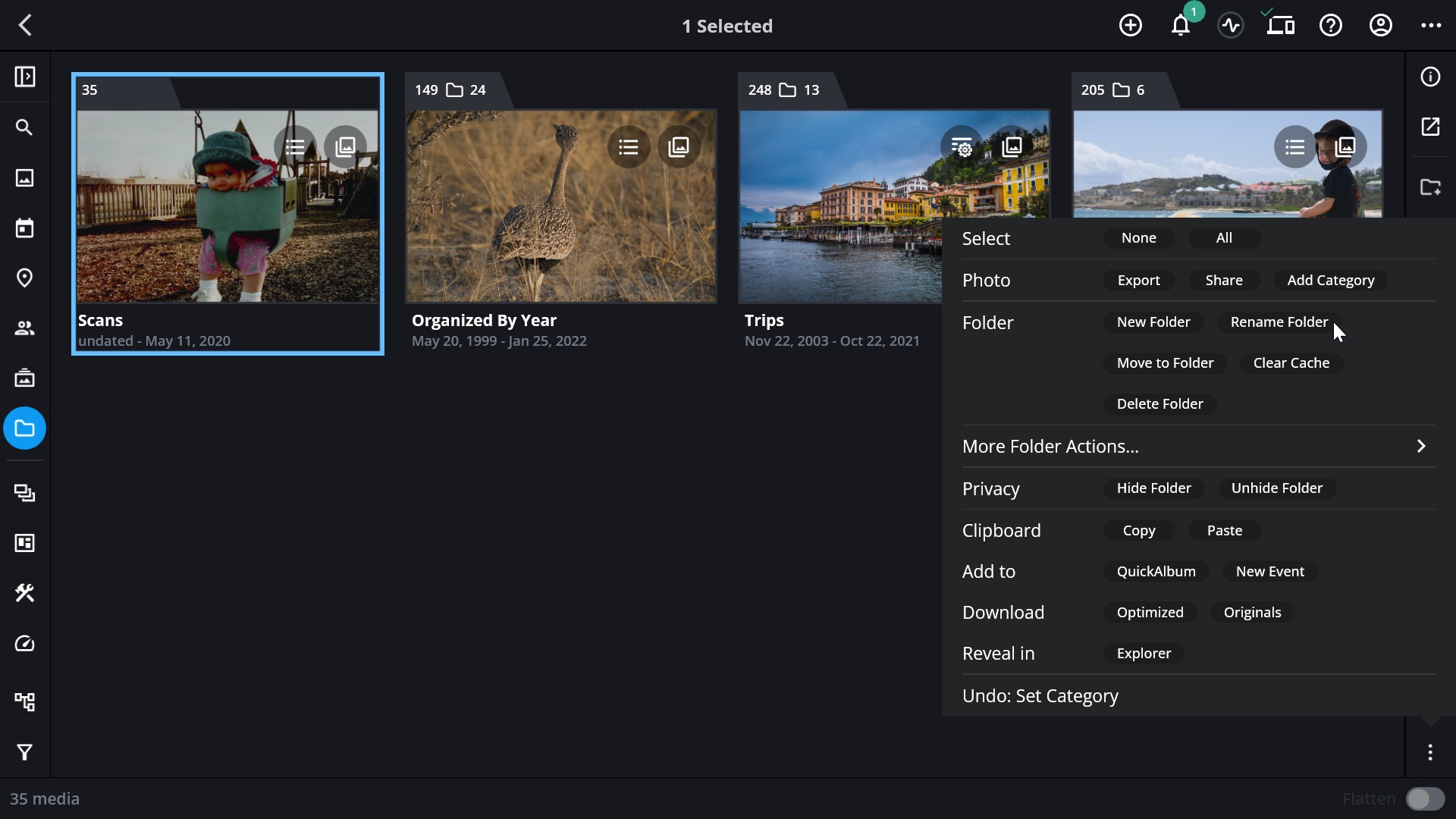Toggle the left sidebar panel
The image size is (1456, 819).
tap(24, 77)
